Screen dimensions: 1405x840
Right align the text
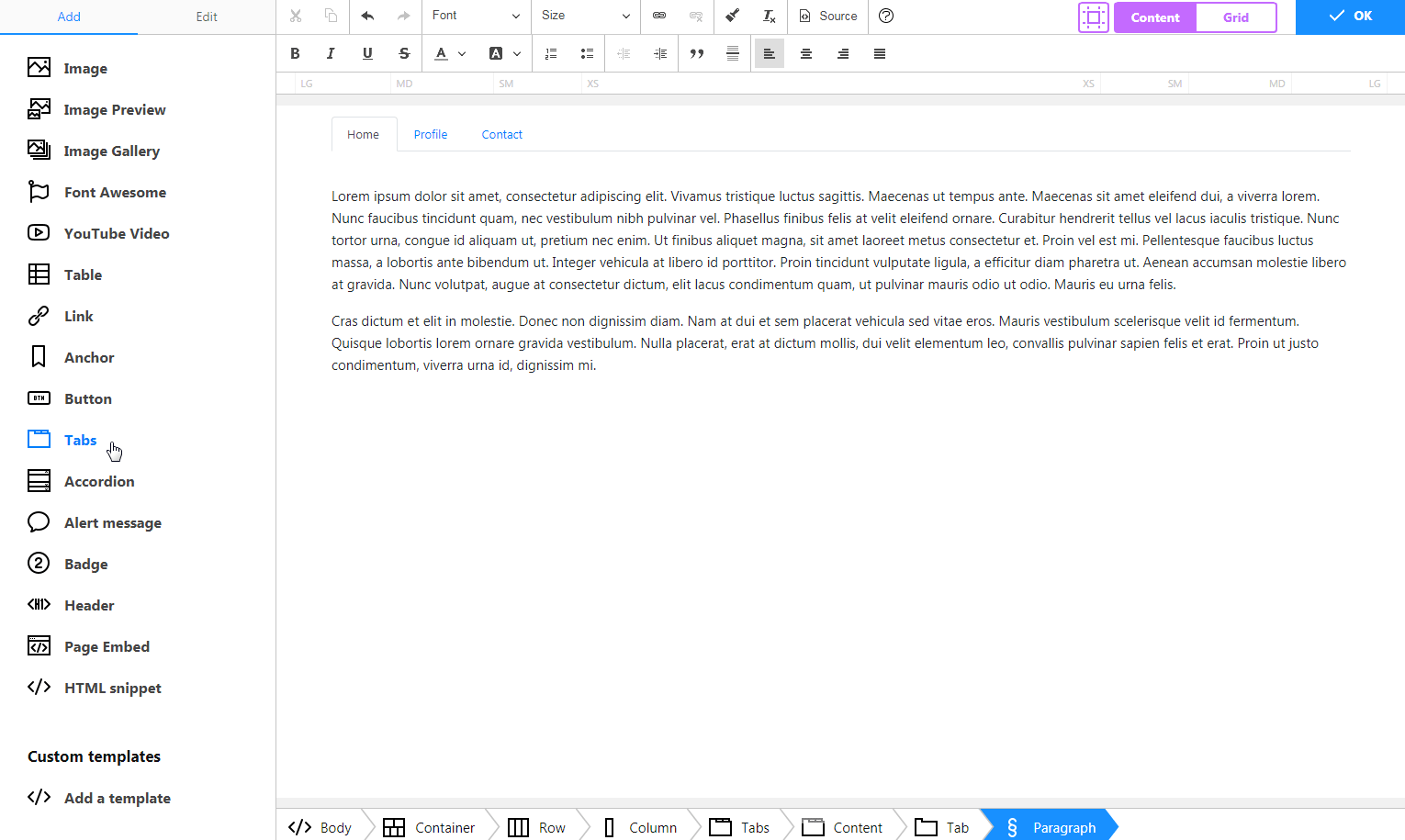[x=843, y=53]
